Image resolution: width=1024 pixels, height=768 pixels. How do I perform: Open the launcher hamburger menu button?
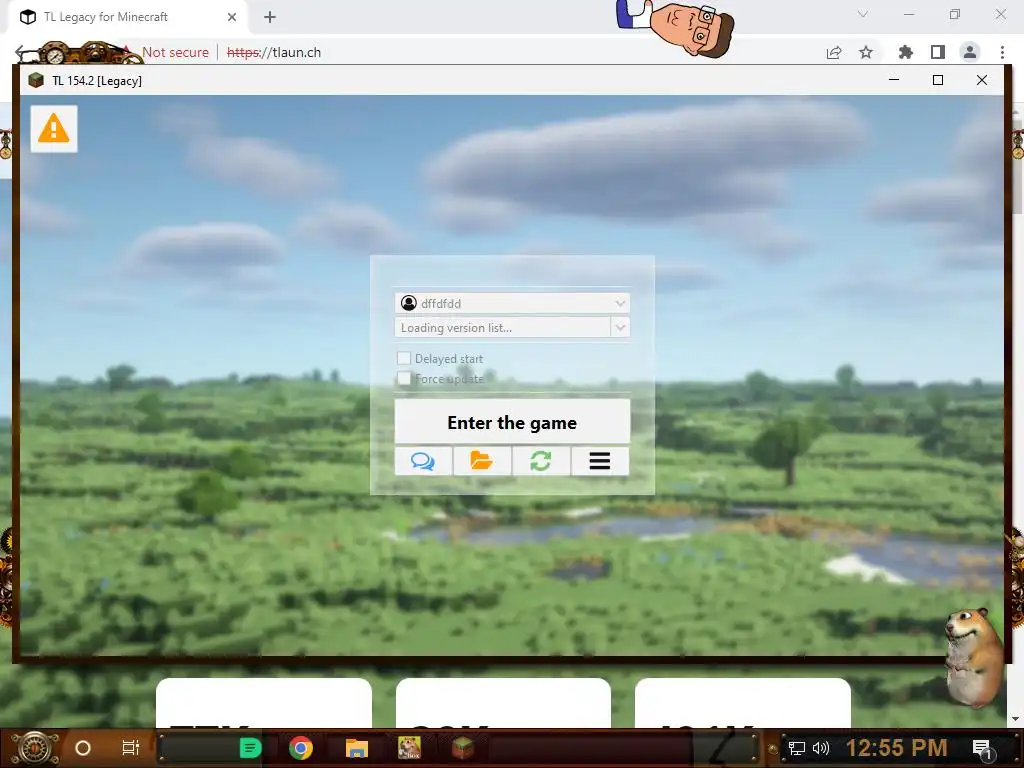[600, 461]
